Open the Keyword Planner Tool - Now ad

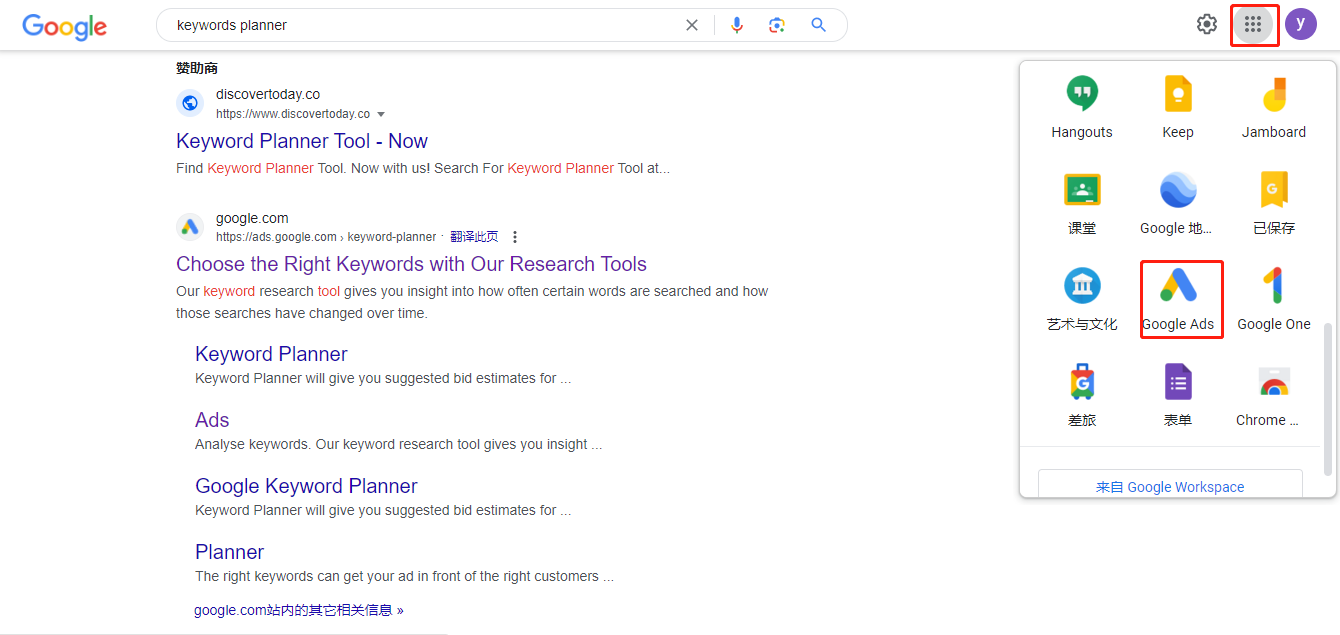tap(302, 141)
